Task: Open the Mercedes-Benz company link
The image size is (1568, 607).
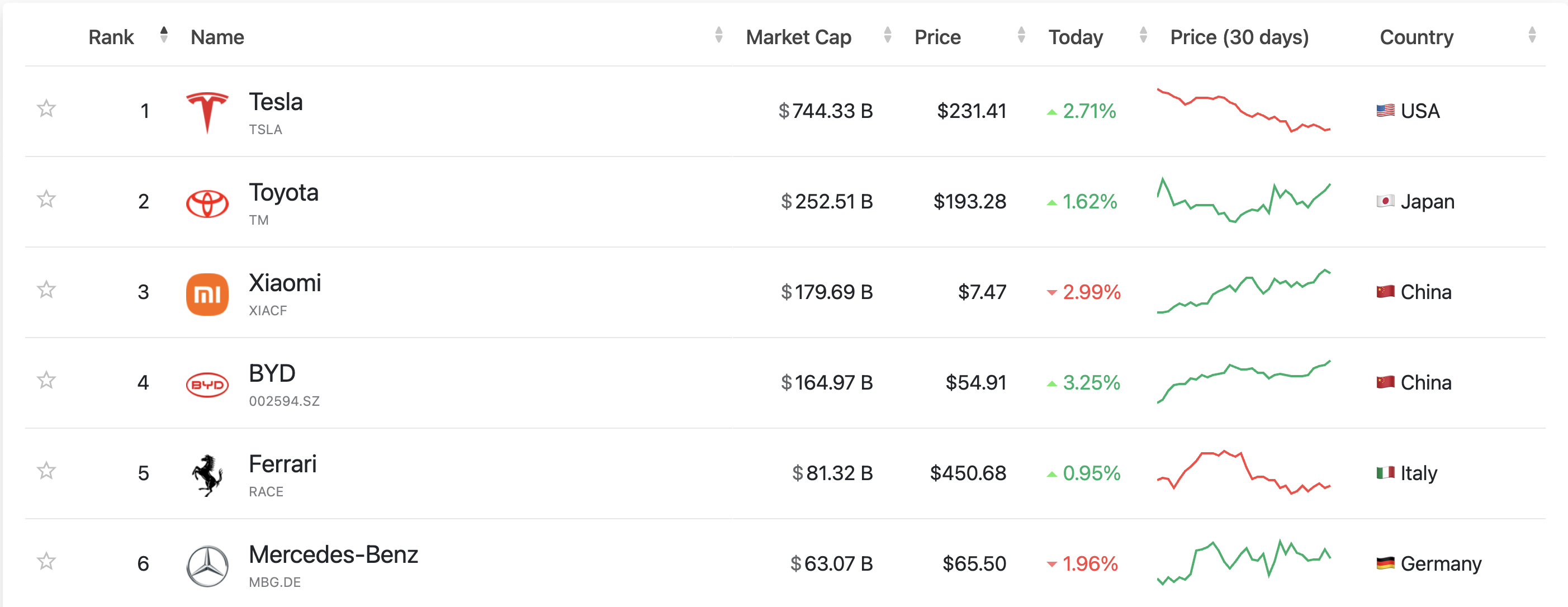Action: coord(333,554)
